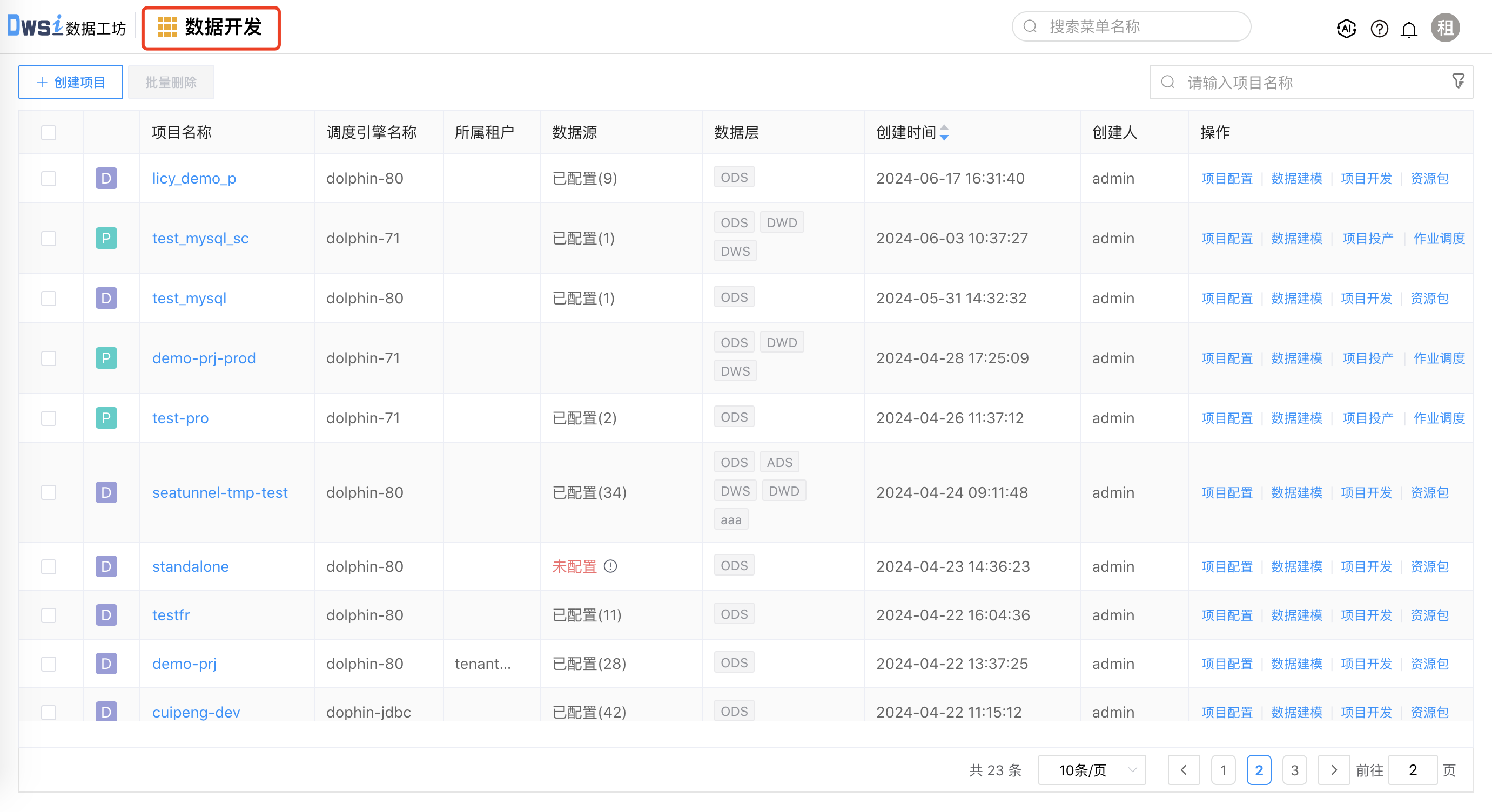
Task: Open the AI assistant icon in header
Action: click(x=1346, y=28)
